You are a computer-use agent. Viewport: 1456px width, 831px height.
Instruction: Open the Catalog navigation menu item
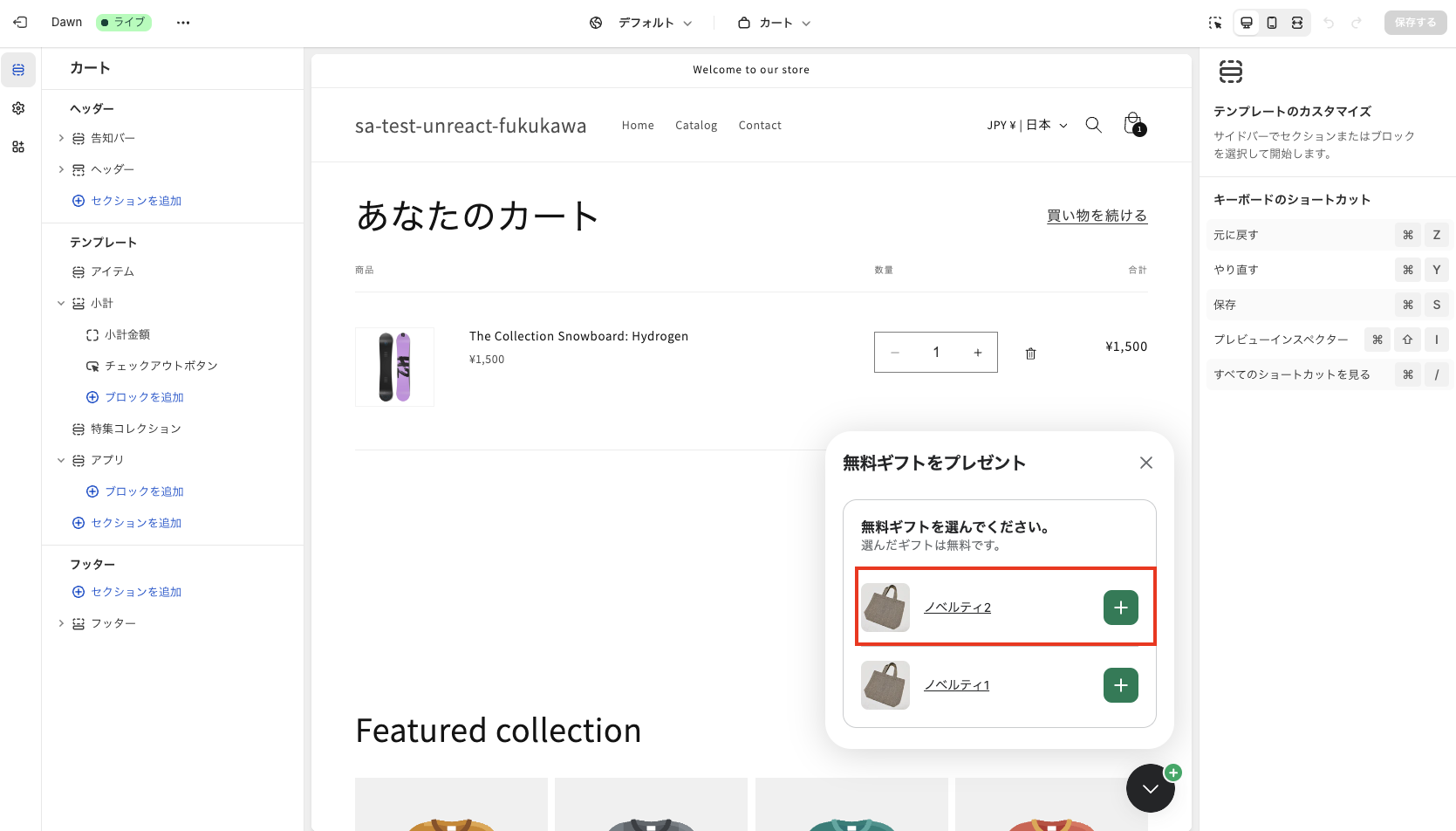[695, 125]
